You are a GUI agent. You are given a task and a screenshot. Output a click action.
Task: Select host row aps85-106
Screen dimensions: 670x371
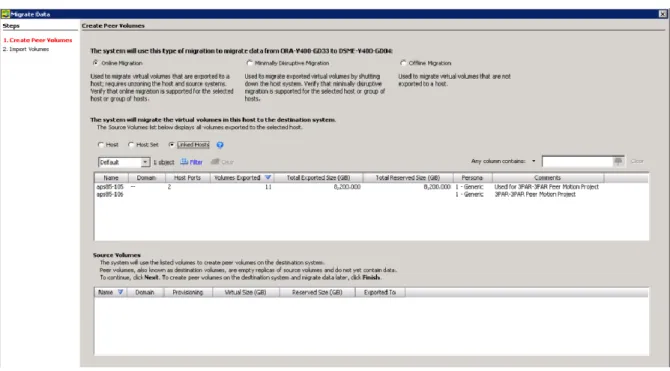click(371, 194)
